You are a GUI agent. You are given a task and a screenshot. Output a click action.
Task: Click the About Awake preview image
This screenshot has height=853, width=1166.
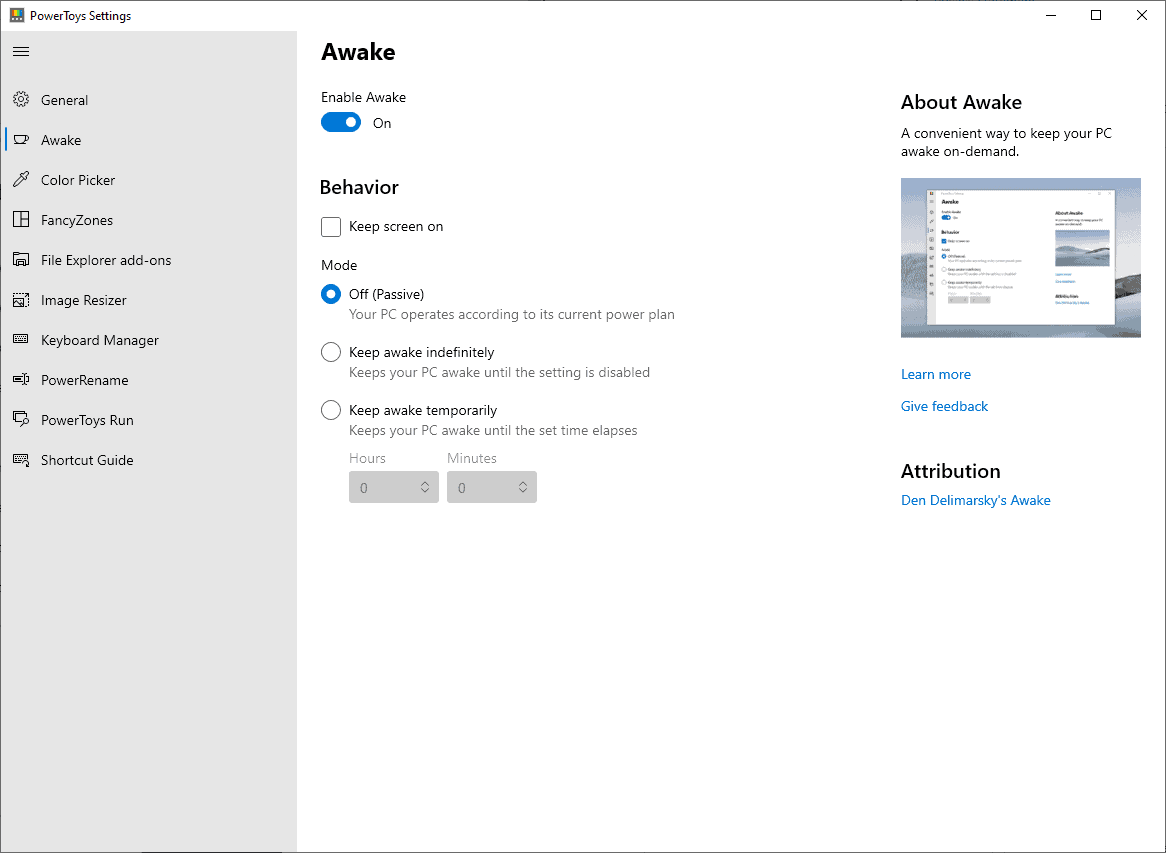click(1020, 257)
